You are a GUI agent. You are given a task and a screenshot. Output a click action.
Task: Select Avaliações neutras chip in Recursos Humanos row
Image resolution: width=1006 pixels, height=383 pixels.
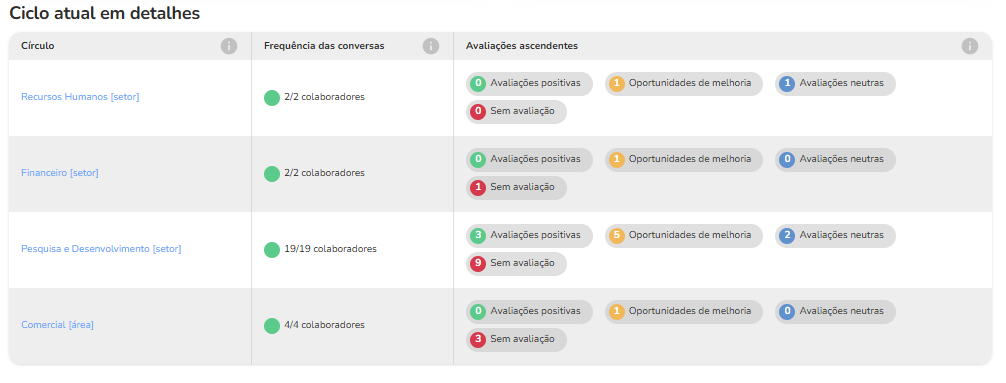point(835,83)
